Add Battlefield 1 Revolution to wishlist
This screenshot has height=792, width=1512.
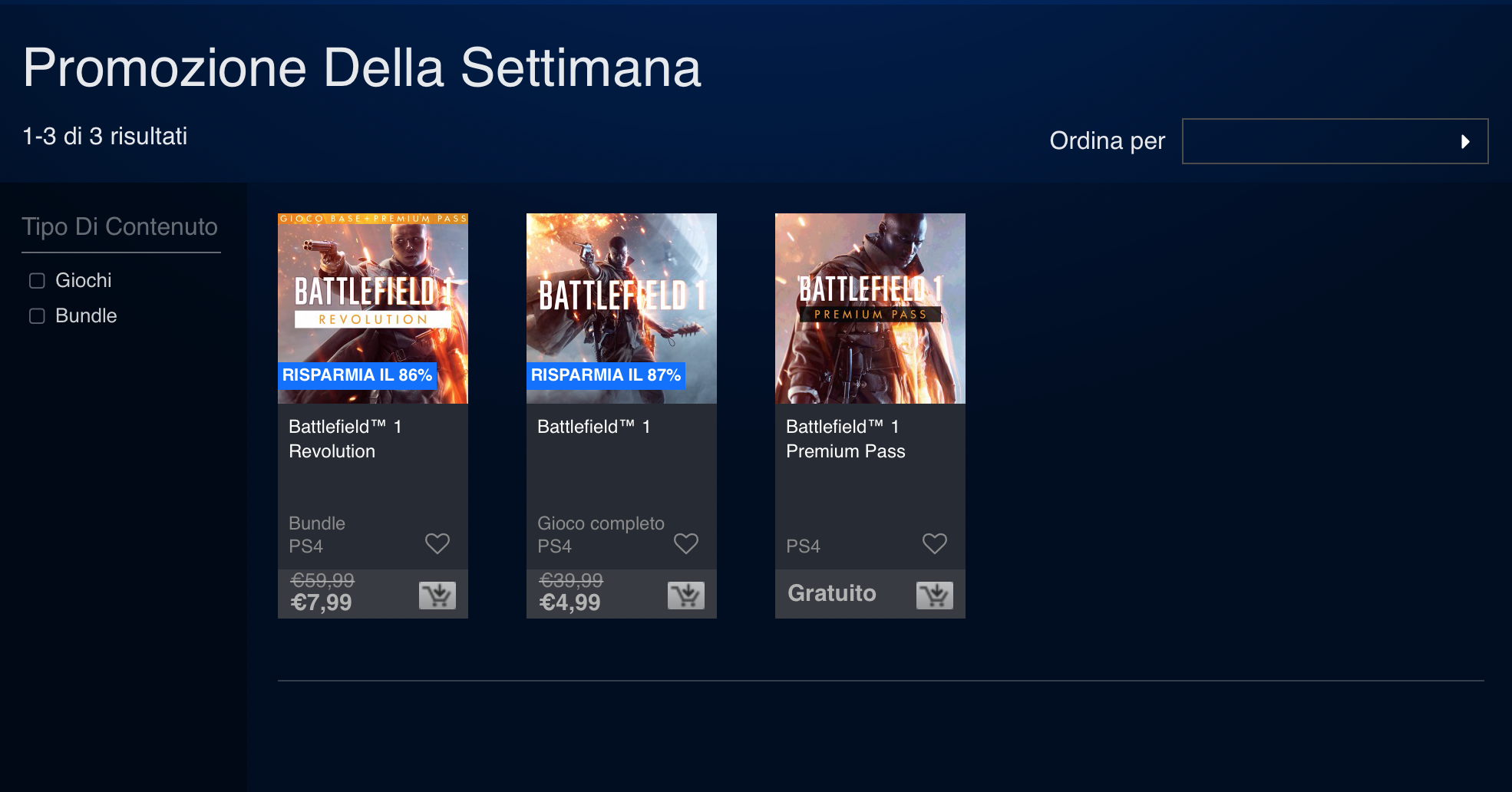[x=437, y=543]
